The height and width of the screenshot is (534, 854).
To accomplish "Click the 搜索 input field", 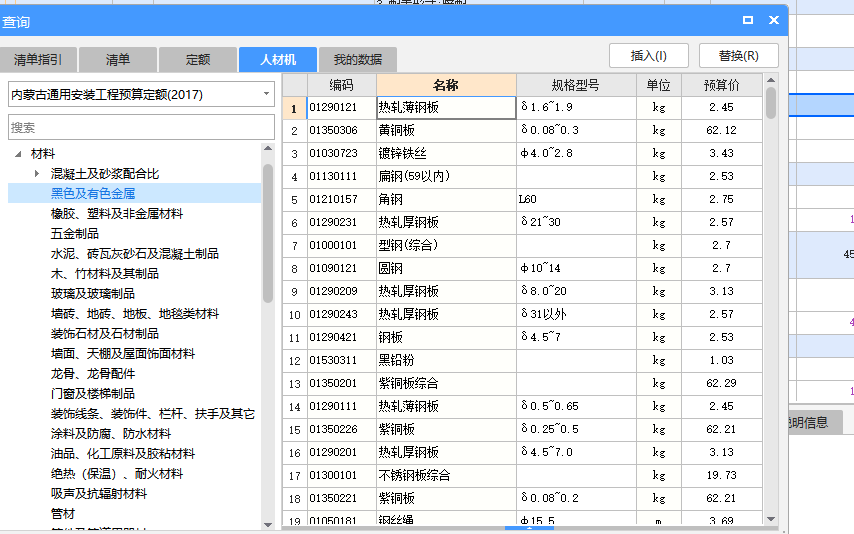I will 141,128.
